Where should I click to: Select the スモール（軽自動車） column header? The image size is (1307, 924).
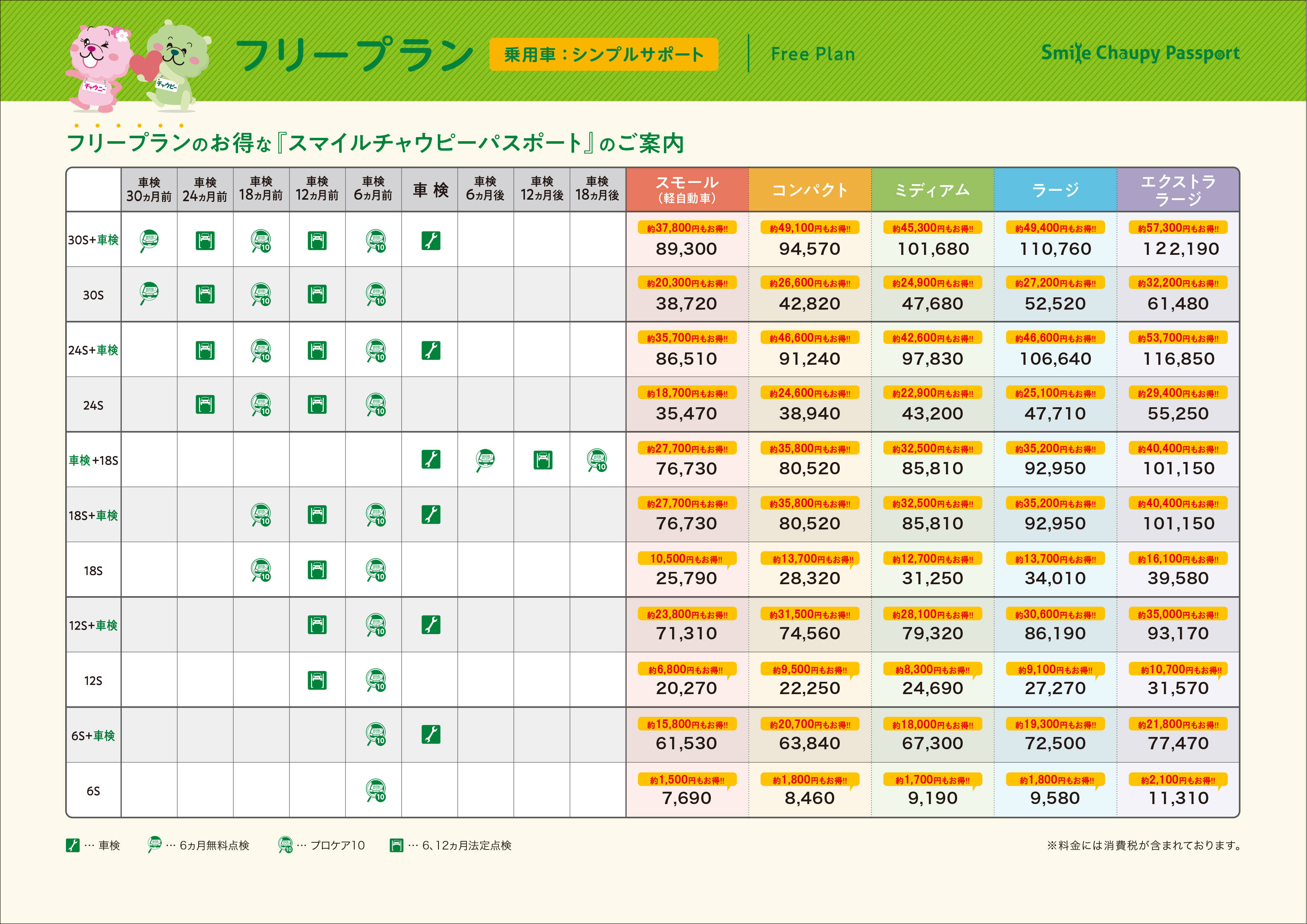687,190
